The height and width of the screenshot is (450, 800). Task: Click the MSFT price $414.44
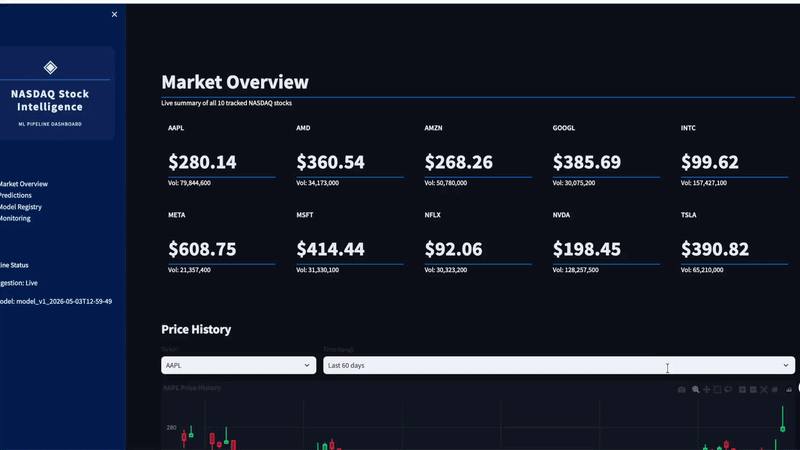(330, 249)
